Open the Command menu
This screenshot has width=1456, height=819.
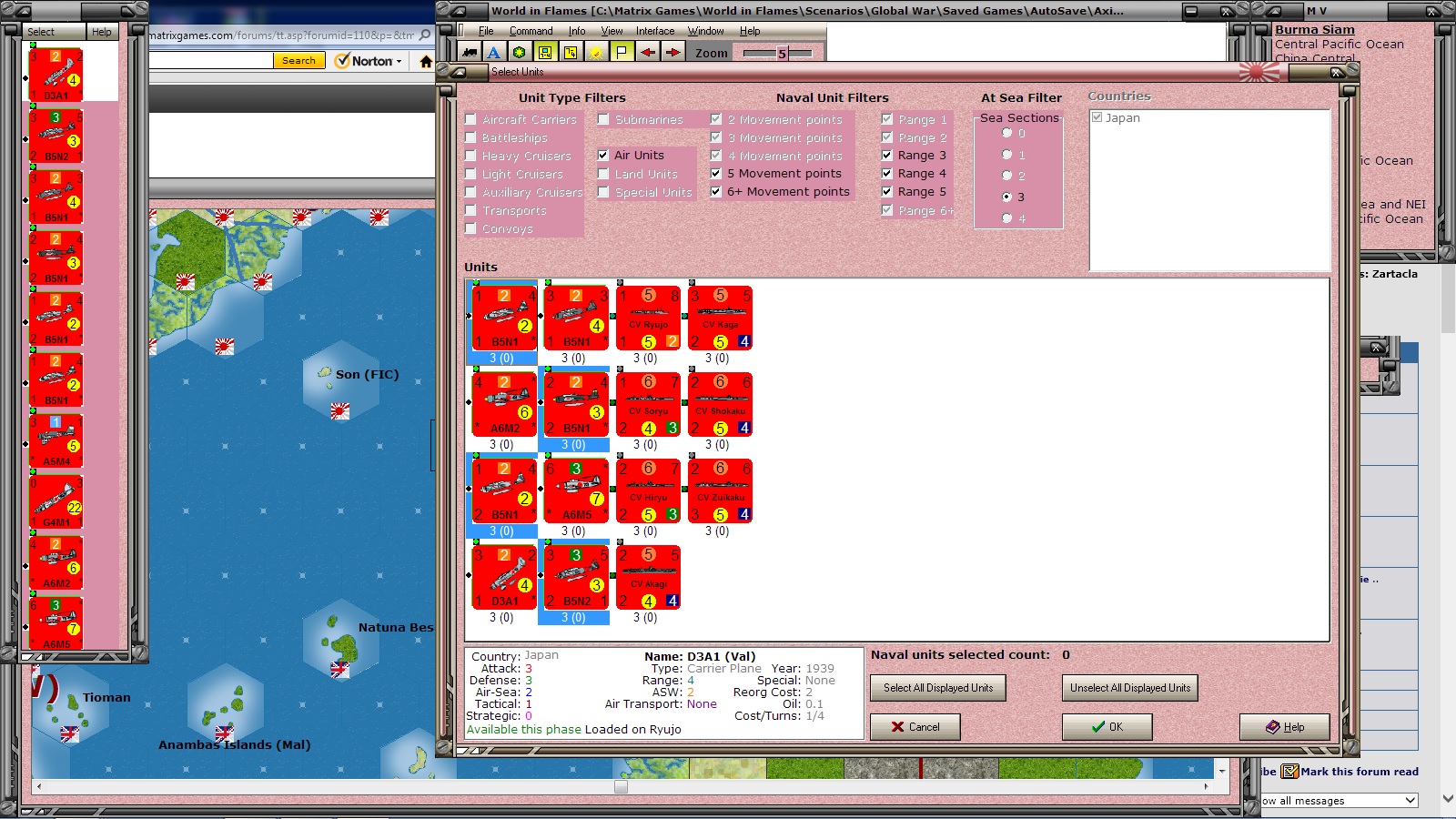coord(531,30)
